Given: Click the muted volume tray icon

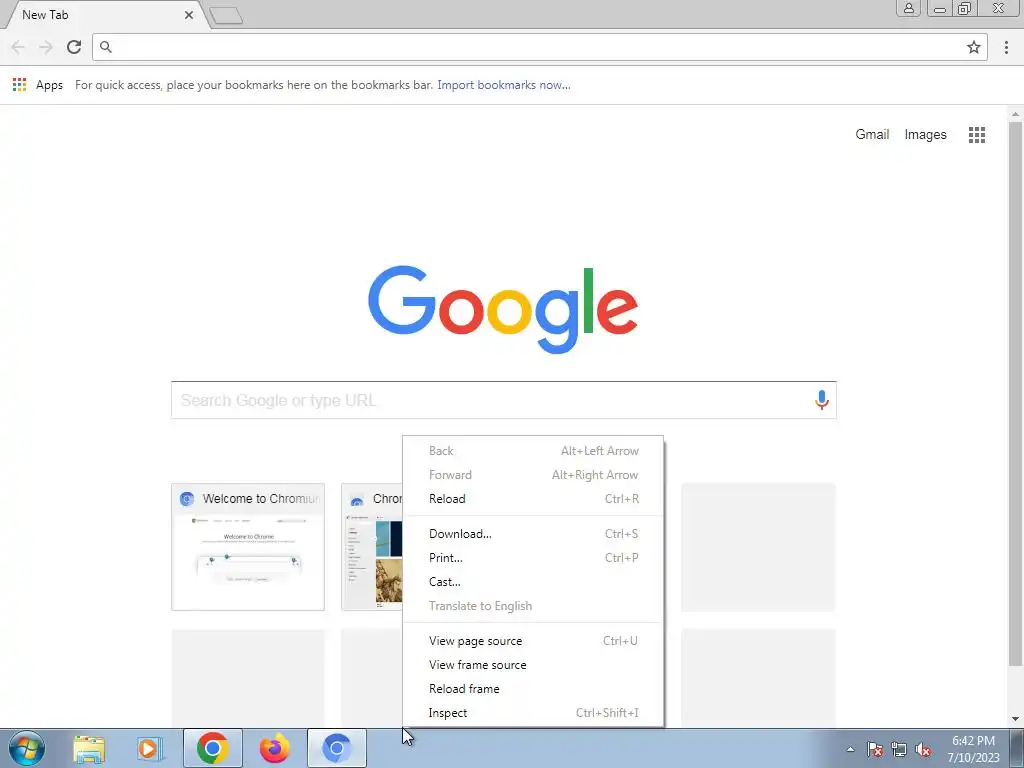Looking at the screenshot, I should (923, 749).
